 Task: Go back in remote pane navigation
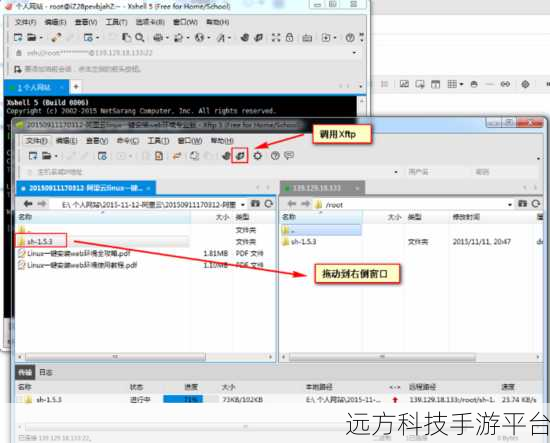[292, 204]
